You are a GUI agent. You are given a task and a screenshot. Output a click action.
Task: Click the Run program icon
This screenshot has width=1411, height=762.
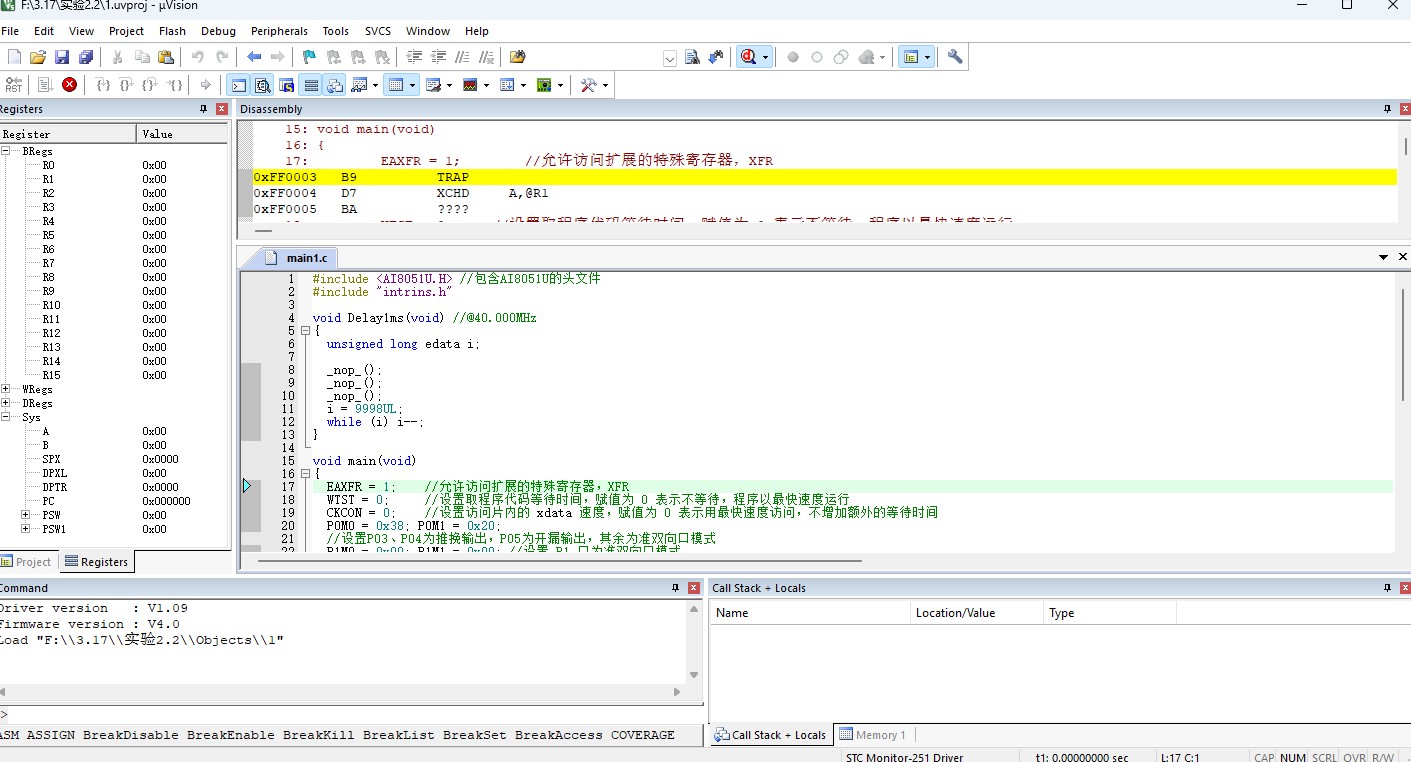pos(45,85)
